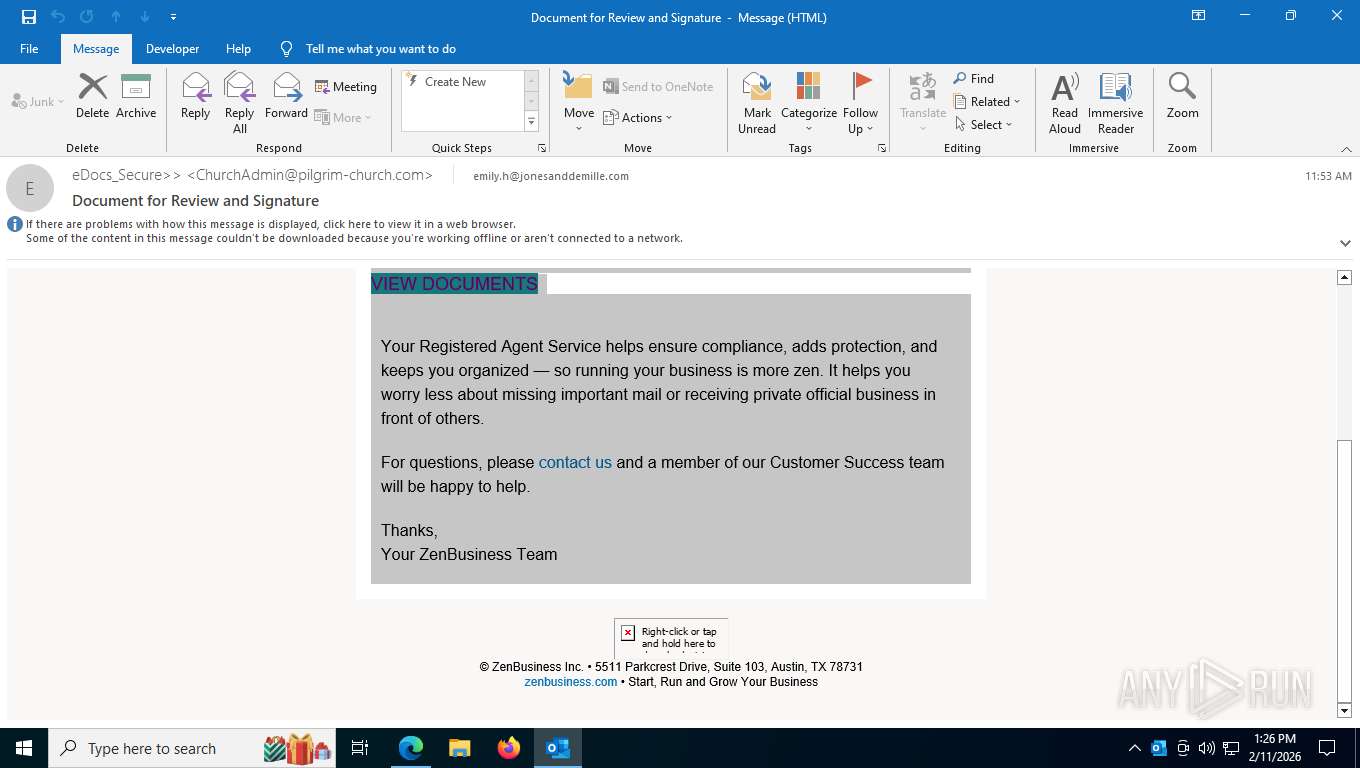Image resolution: width=1360 pixels, height=768 pixels.
Task: Click the blocked image placeholder
Action: (x=671, y=637)
